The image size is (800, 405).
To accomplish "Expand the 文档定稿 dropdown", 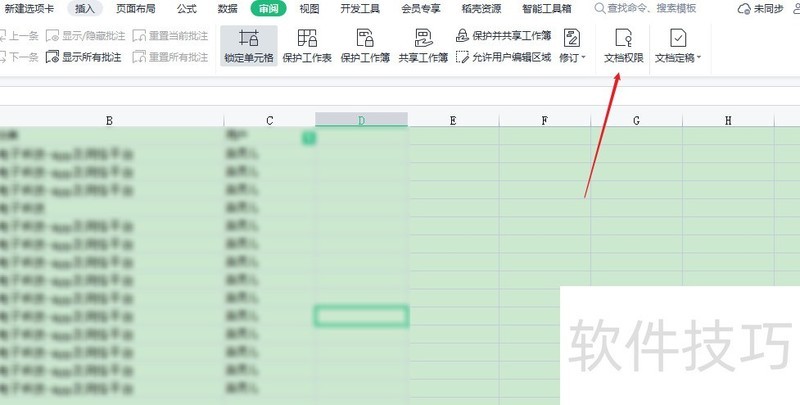I will 678,46.
